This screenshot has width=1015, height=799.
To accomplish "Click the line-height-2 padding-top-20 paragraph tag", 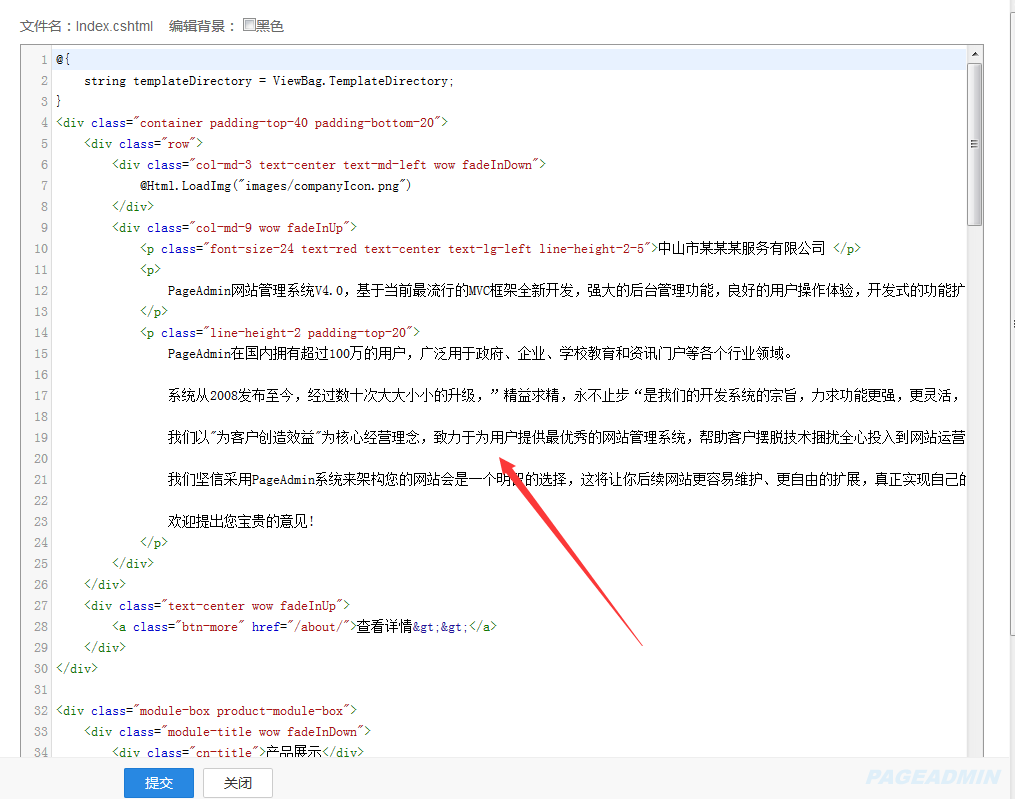I will tap(280, 332).
